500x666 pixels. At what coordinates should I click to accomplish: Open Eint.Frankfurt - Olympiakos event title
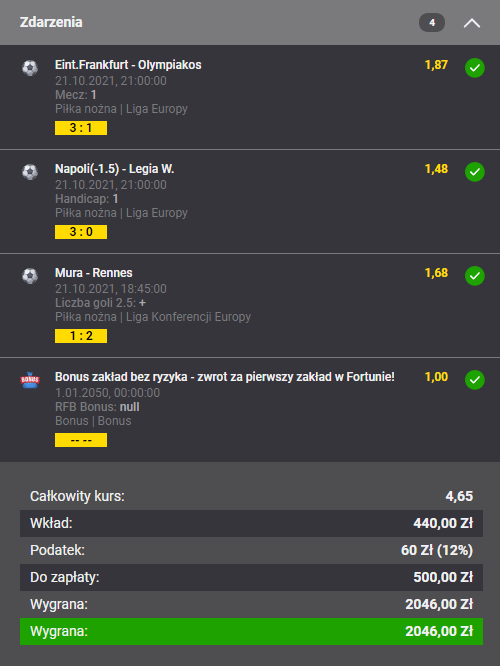tap(128, 65)
